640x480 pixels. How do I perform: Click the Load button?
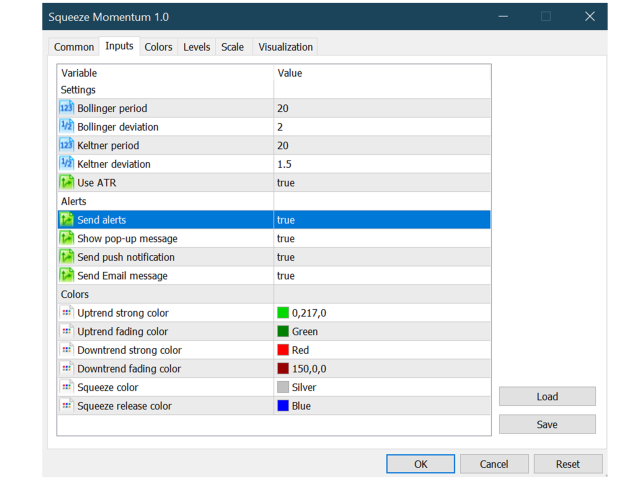547,396
